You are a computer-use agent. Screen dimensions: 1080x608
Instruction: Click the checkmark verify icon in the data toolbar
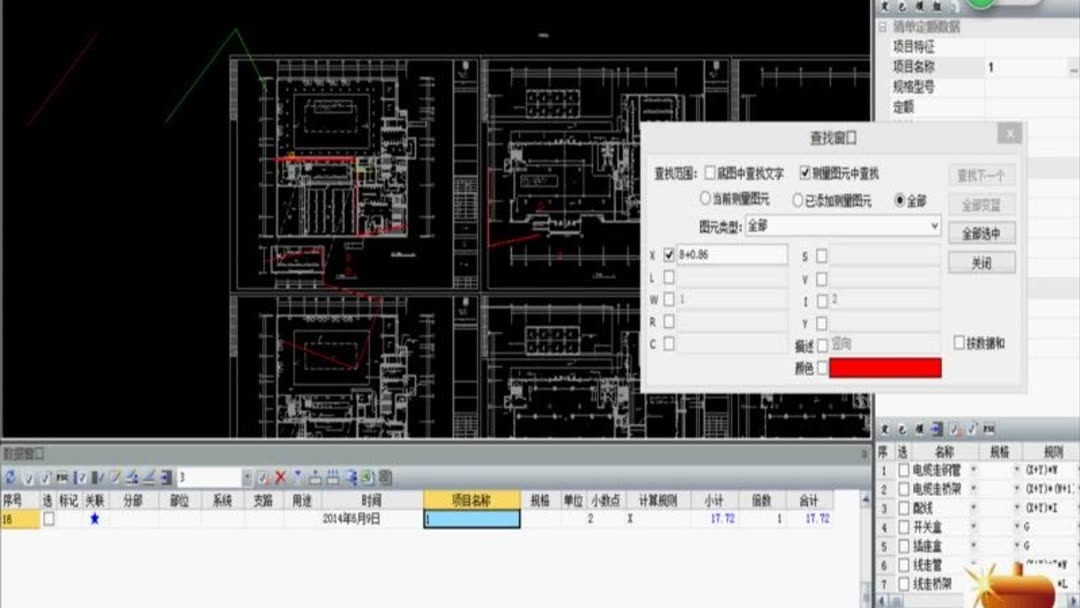(27, 478)
